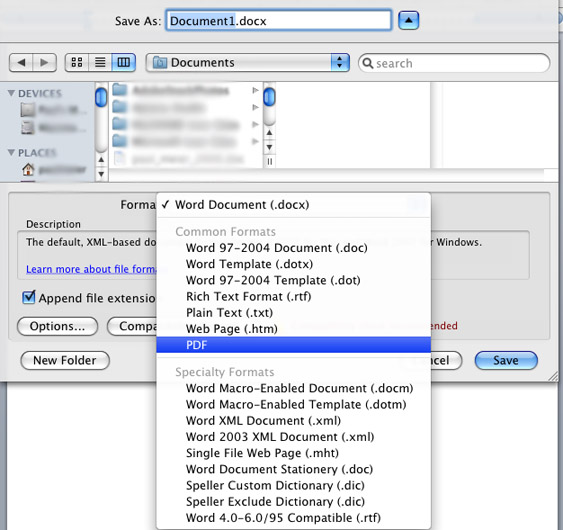Choose Word Document Stationery (.doc)
563x530 pixels.
point(293,469)
